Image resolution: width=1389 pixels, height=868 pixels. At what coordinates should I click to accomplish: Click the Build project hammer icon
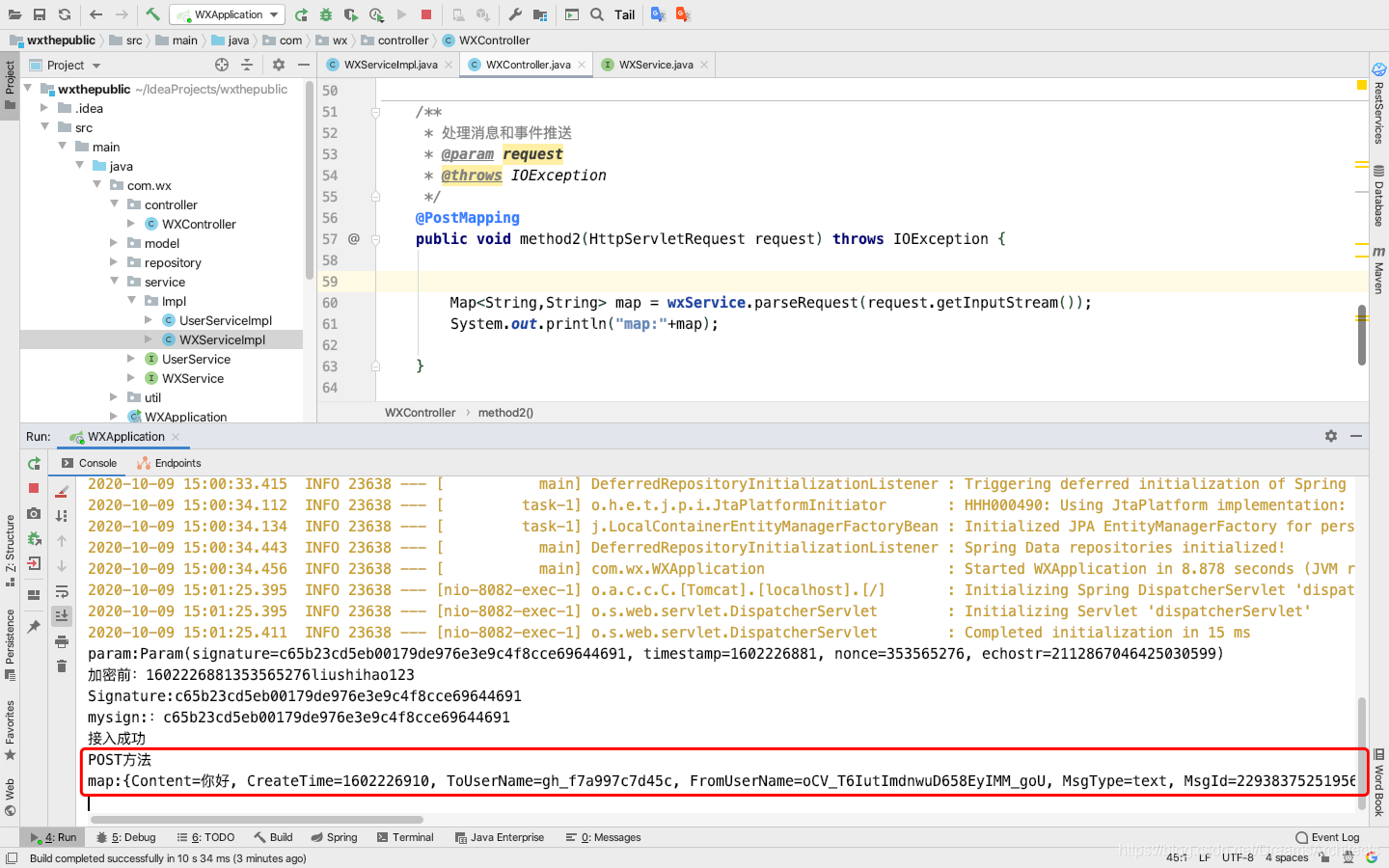click(152, 14)
